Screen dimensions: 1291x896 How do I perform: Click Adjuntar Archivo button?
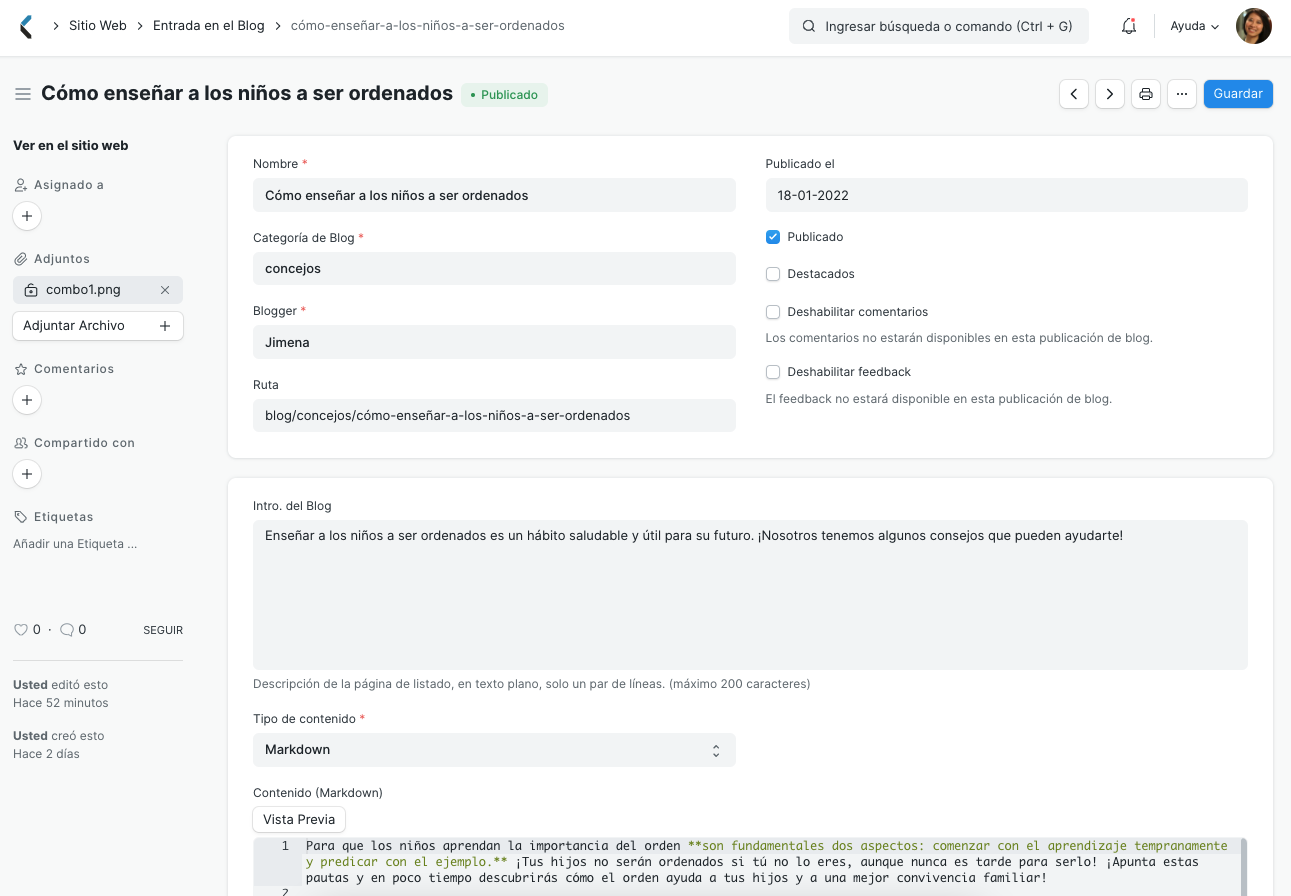coord(98,326)
